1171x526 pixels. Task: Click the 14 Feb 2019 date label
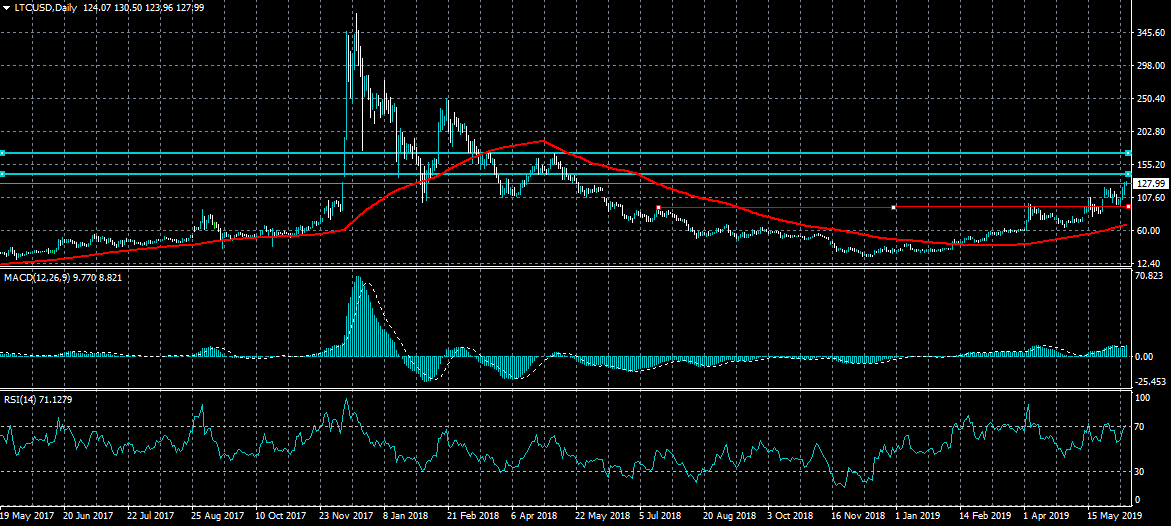(986, 516)
